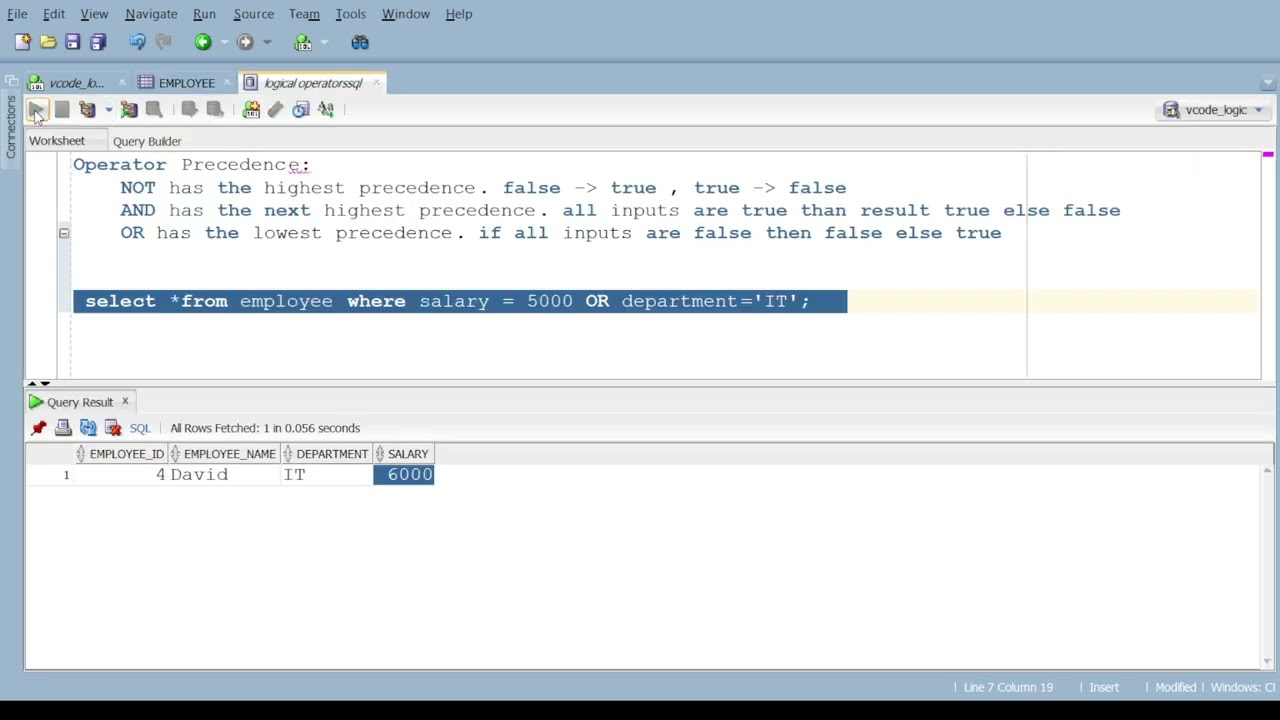
Task: Open the Team menu
Action: point(304,14)
